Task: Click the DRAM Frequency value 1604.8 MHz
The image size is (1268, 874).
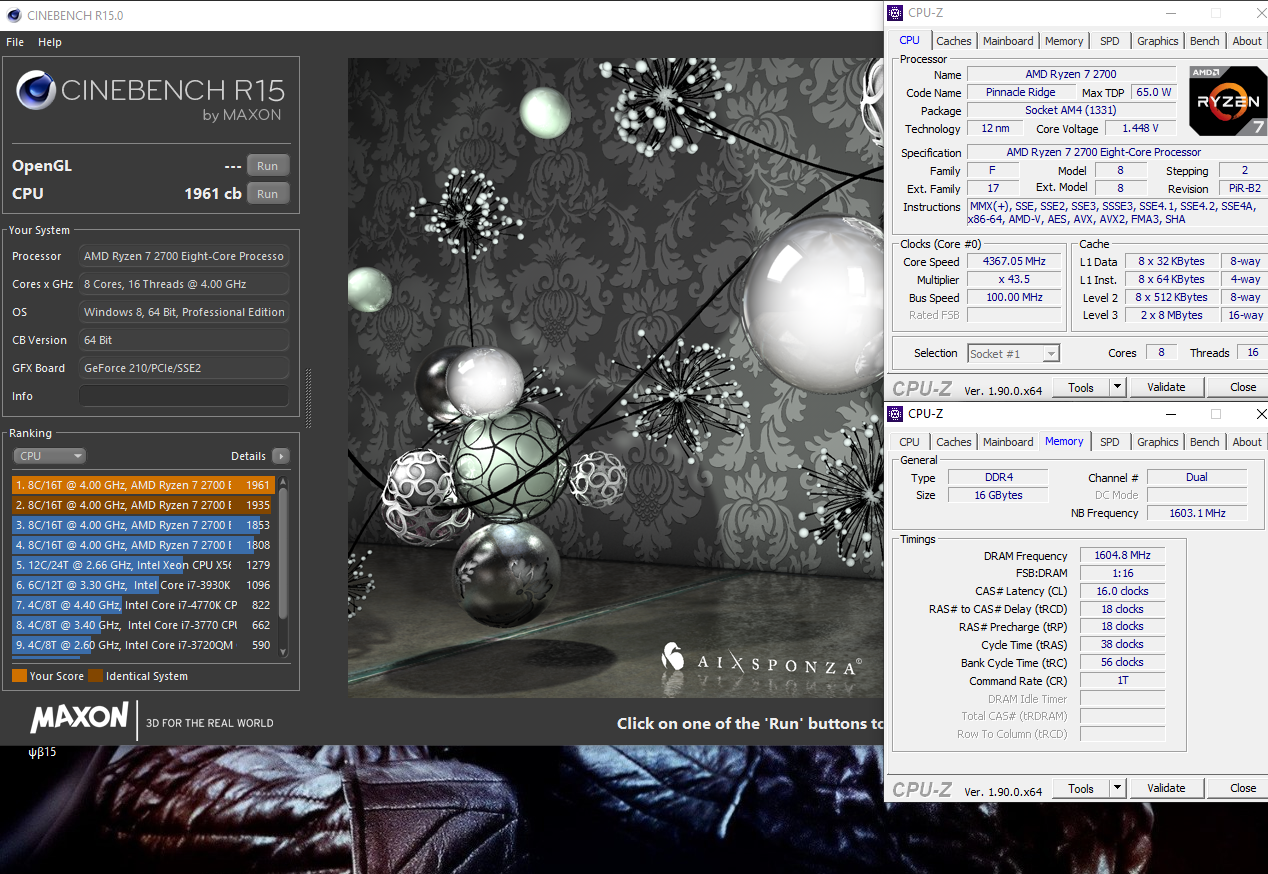Action: [x=1122, y=555]
